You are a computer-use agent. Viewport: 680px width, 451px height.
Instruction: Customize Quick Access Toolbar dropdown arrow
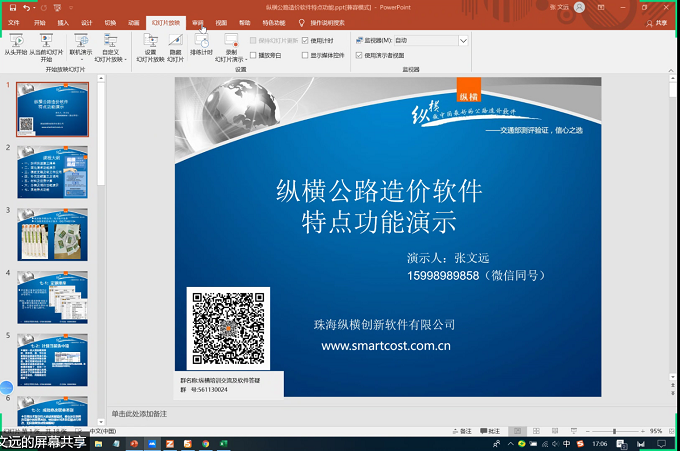[x=71, y=7]
